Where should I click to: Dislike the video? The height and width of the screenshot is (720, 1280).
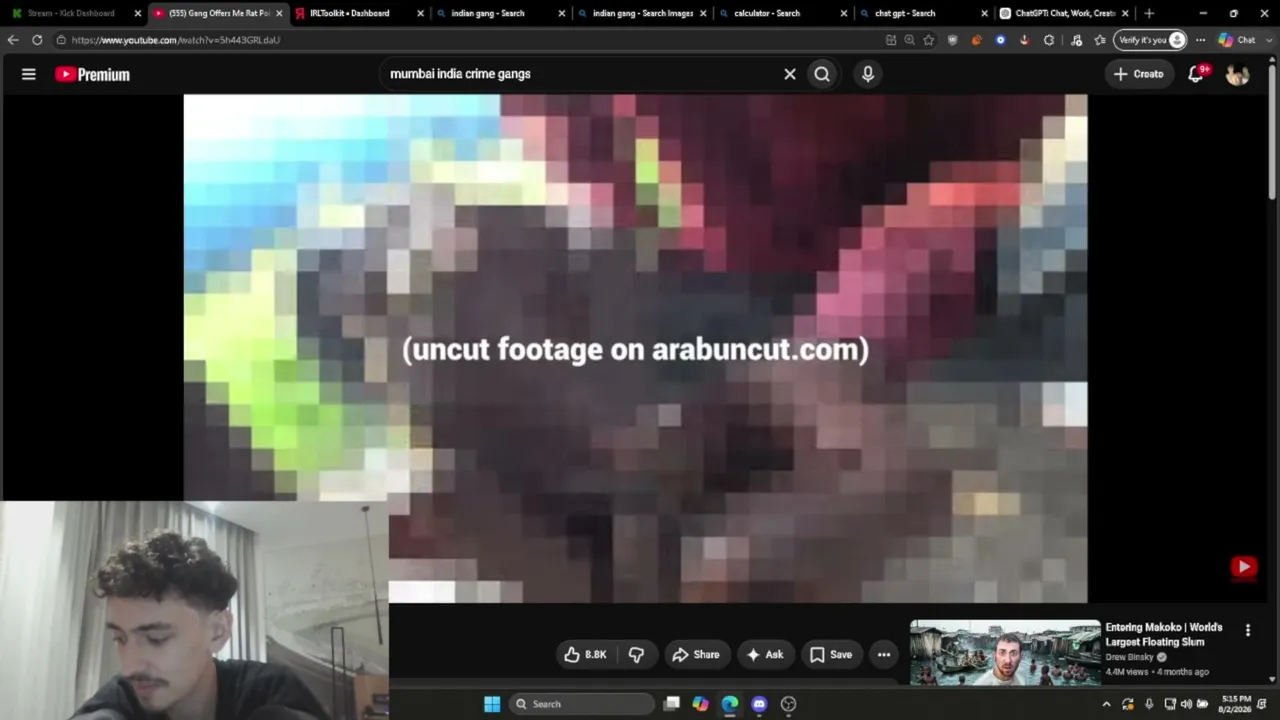[x=636, y=654]
